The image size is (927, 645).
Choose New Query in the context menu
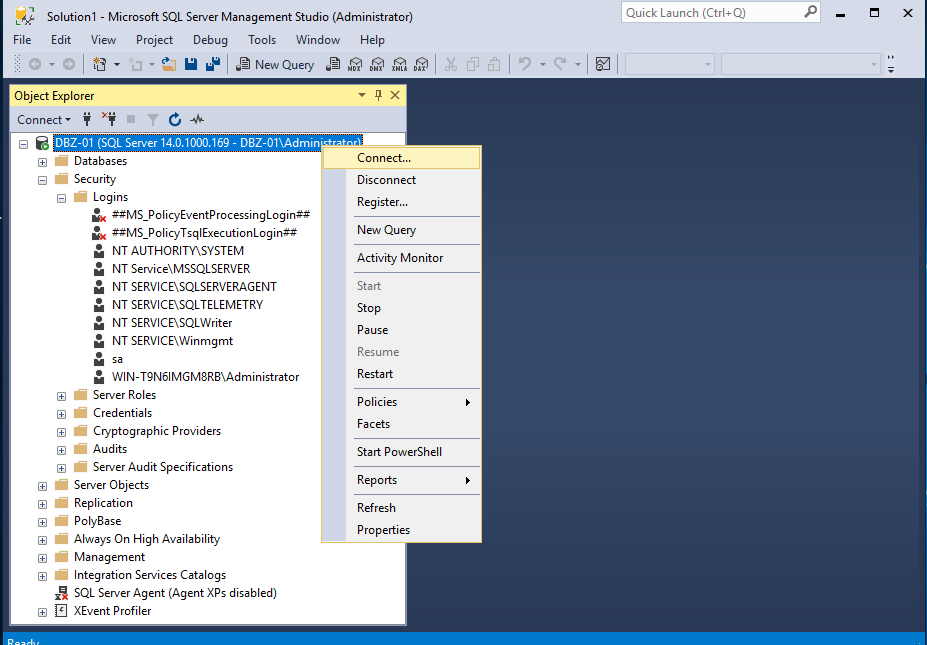point(401,230)
